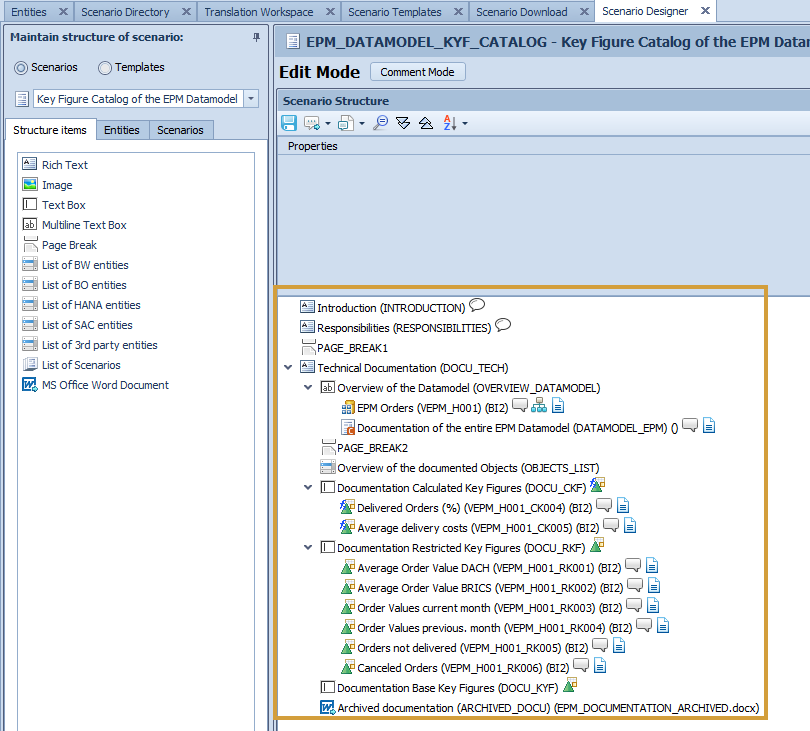Close the Scenario Designer tab
Screen dimensions: 810x731
[705, 11]
